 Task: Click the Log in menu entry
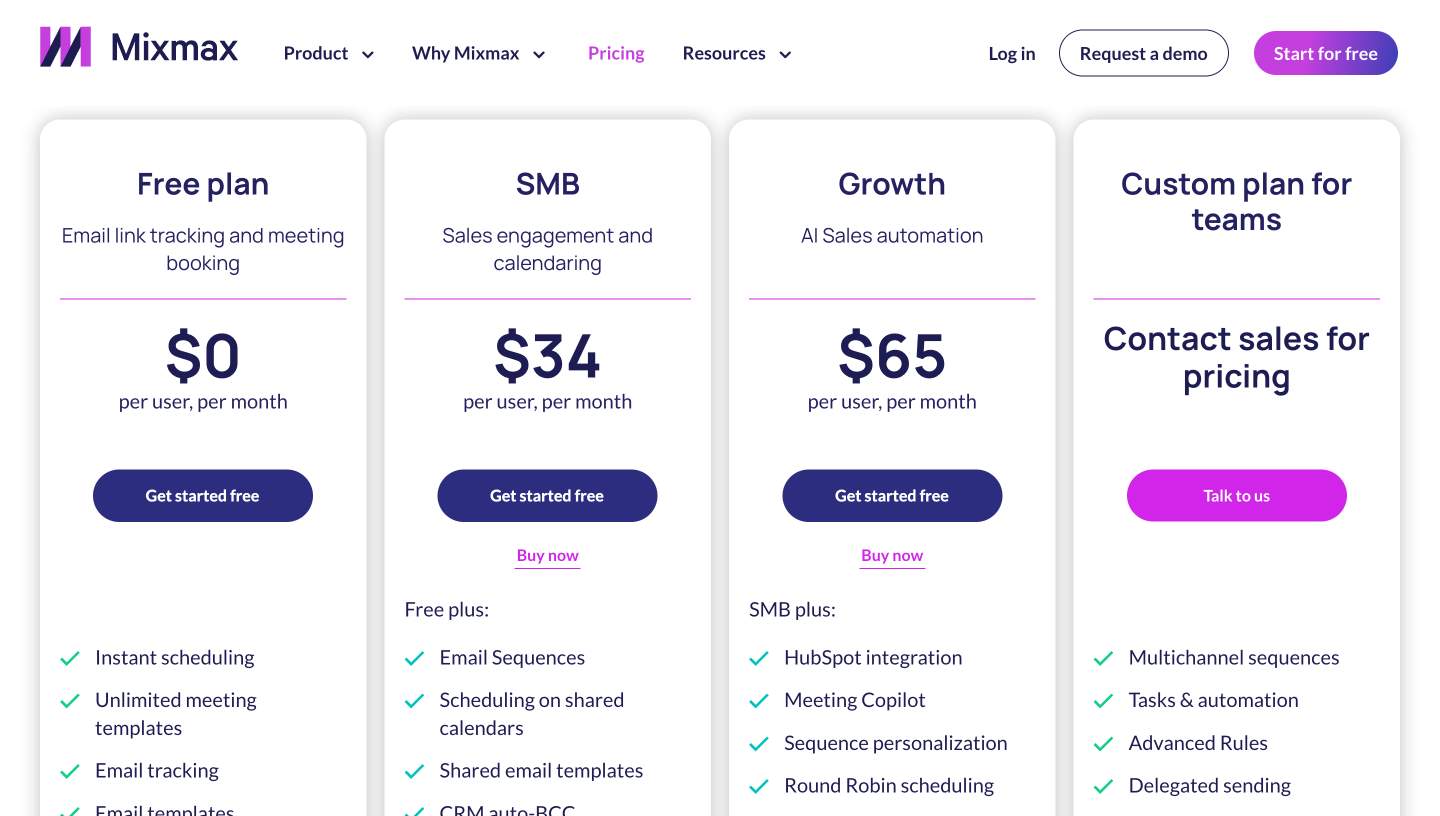pyautogui.click(x=1011, y=53)
